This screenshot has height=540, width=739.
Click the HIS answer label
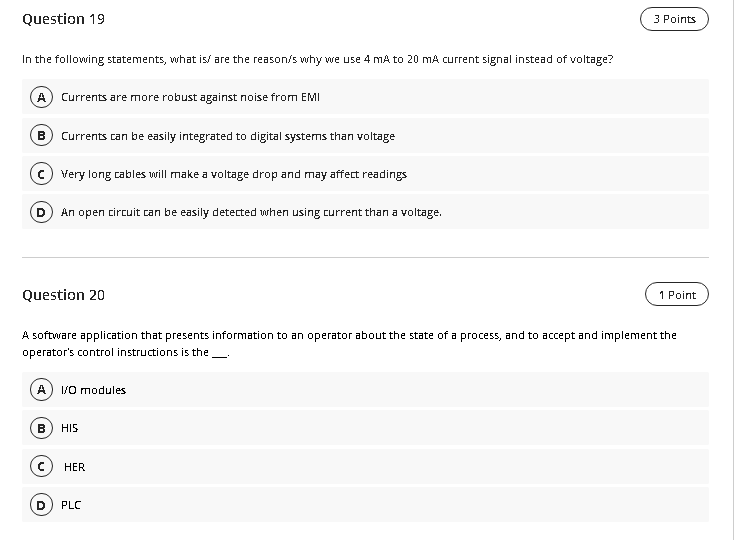point(69,428)
